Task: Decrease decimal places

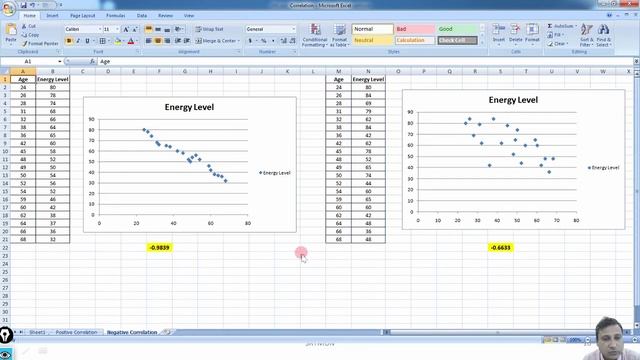Action: click(292, 41)
